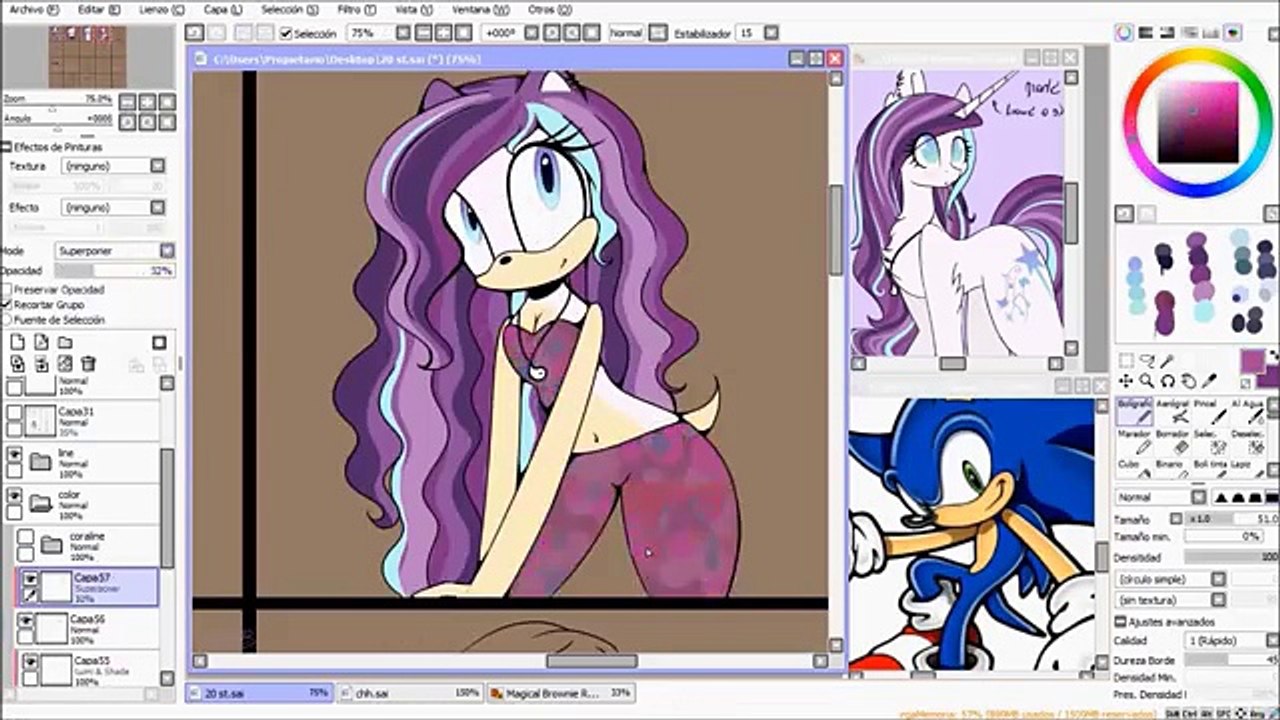
Task: Click the navigator canvas thumbnail
Action: click(88, 57)
